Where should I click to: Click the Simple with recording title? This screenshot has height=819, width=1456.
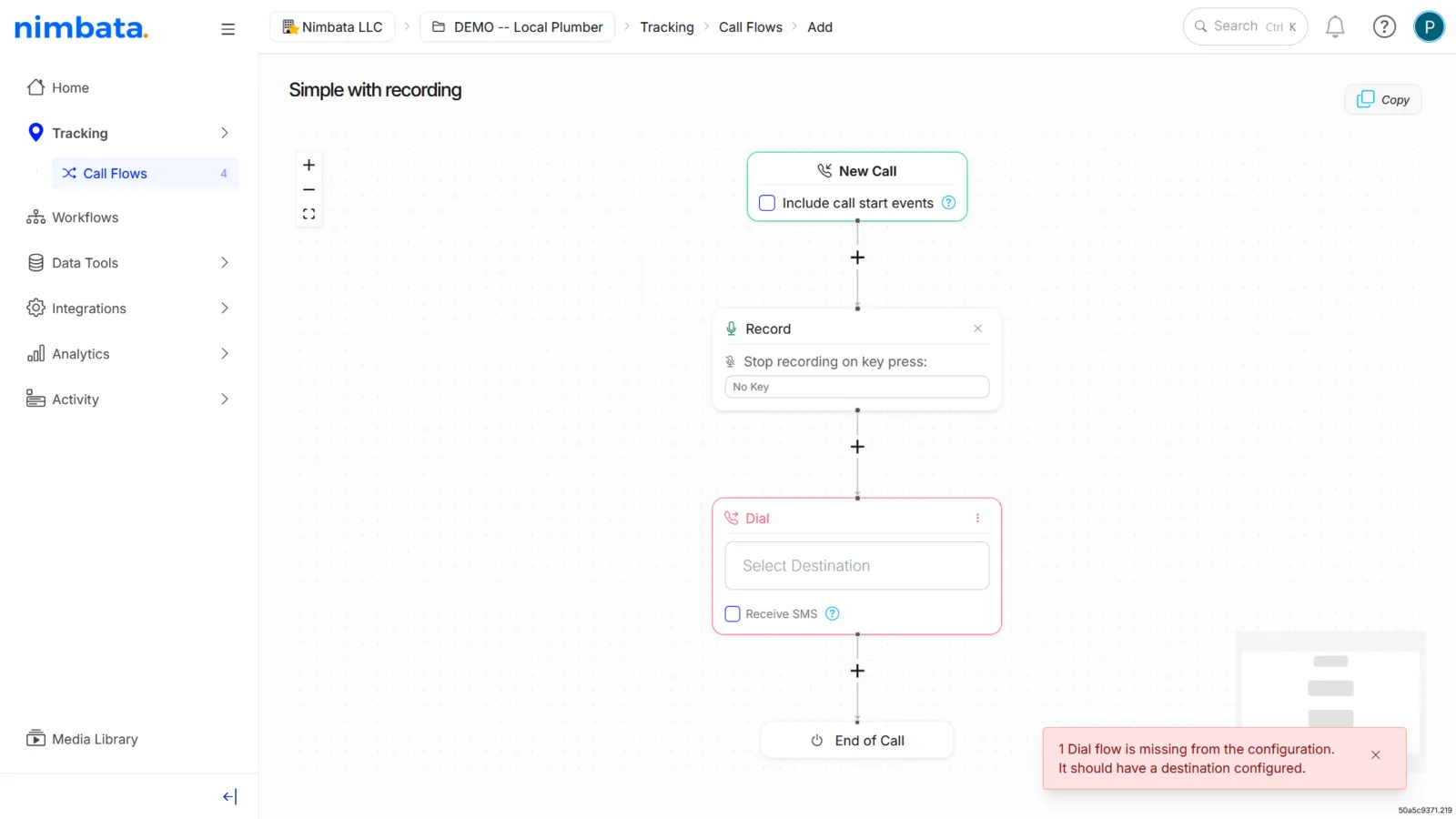click(375, 90)
